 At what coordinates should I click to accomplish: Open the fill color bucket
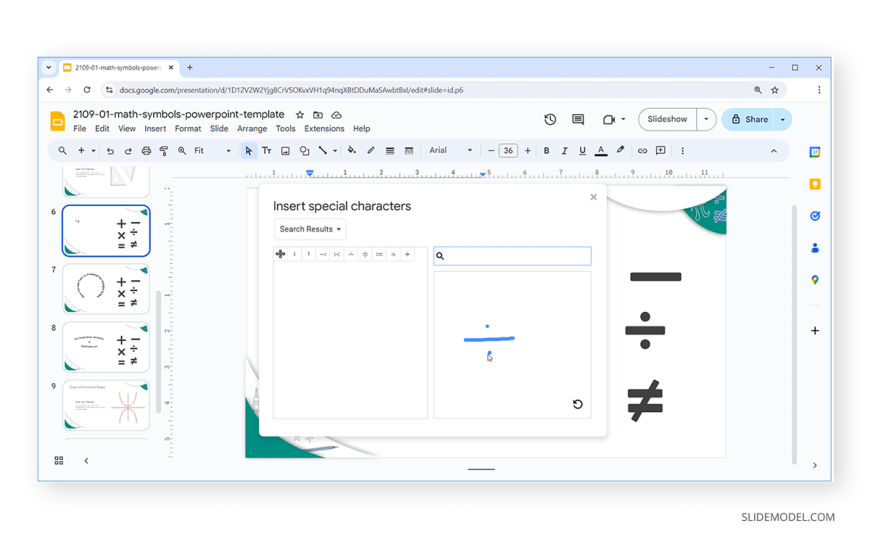tap(351, 150)
